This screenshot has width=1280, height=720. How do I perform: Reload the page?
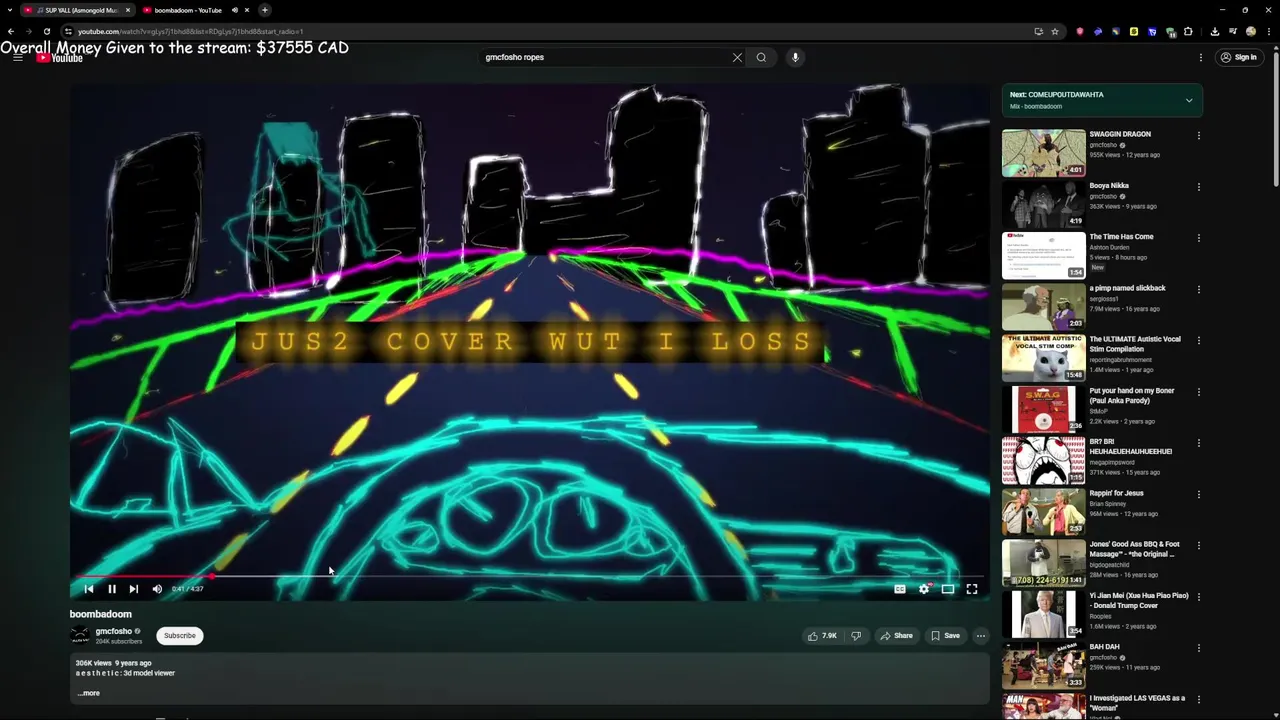pos(46,31)
